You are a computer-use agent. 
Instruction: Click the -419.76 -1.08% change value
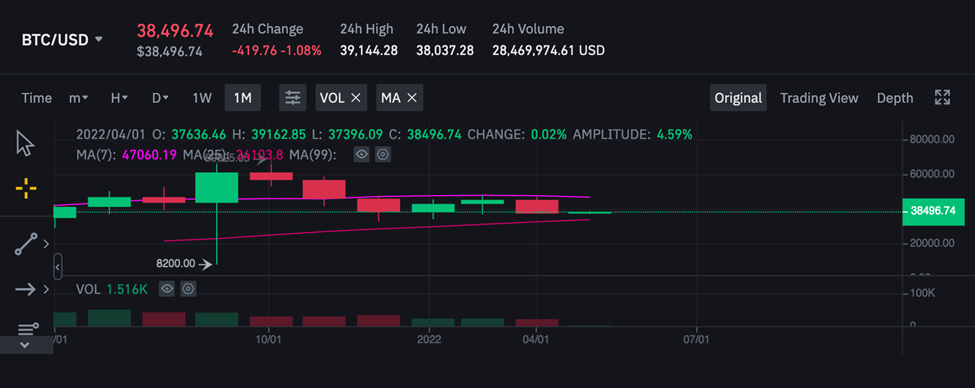pos(277,51)
